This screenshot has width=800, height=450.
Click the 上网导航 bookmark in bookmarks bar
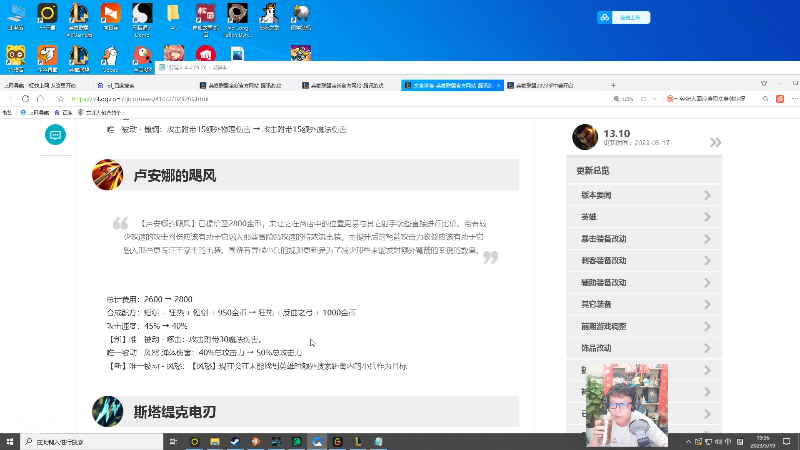click(35, 112)
